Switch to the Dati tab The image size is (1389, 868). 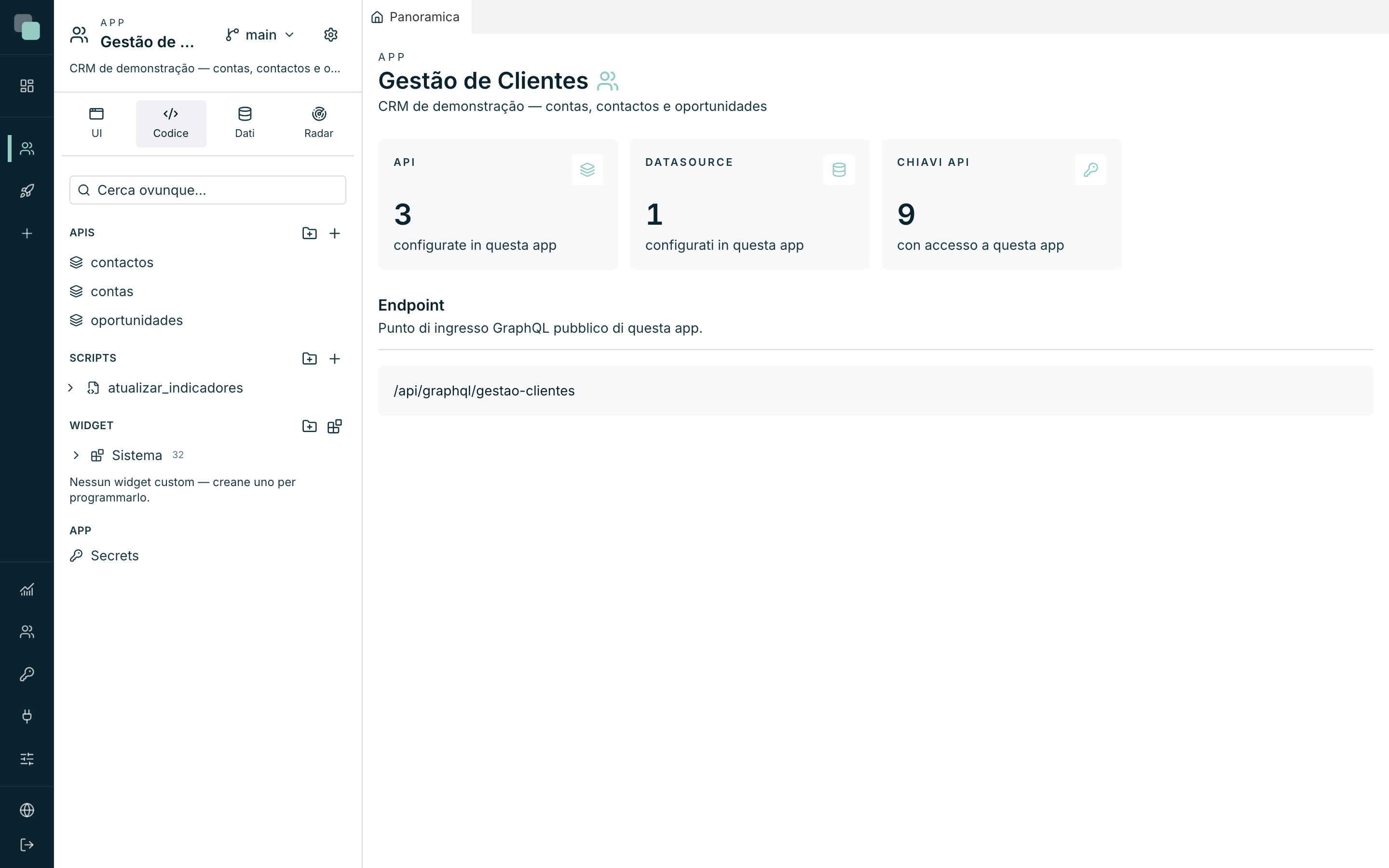pos(245,123)
